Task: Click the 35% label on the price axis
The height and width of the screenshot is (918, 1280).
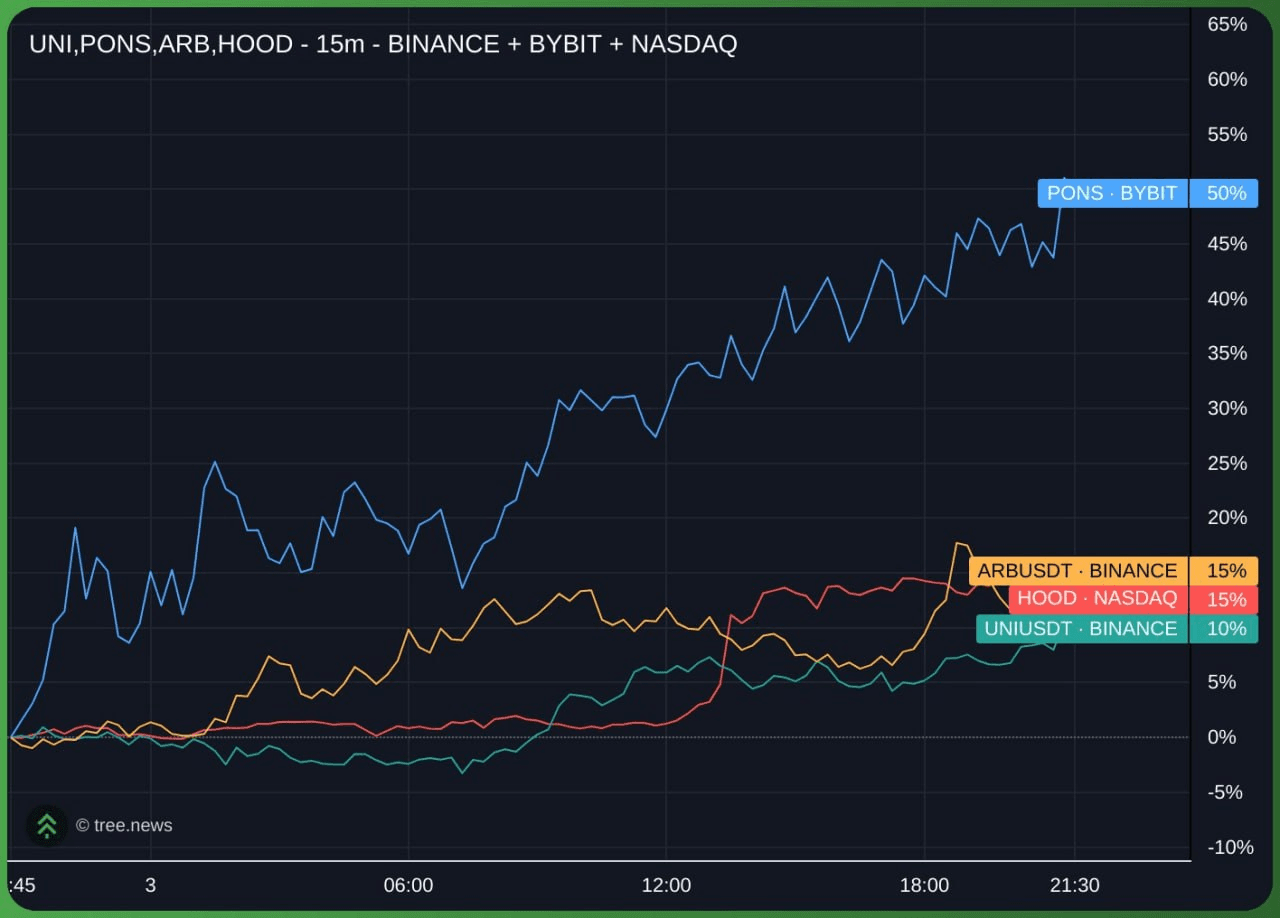Action: tap(1227, 353)
